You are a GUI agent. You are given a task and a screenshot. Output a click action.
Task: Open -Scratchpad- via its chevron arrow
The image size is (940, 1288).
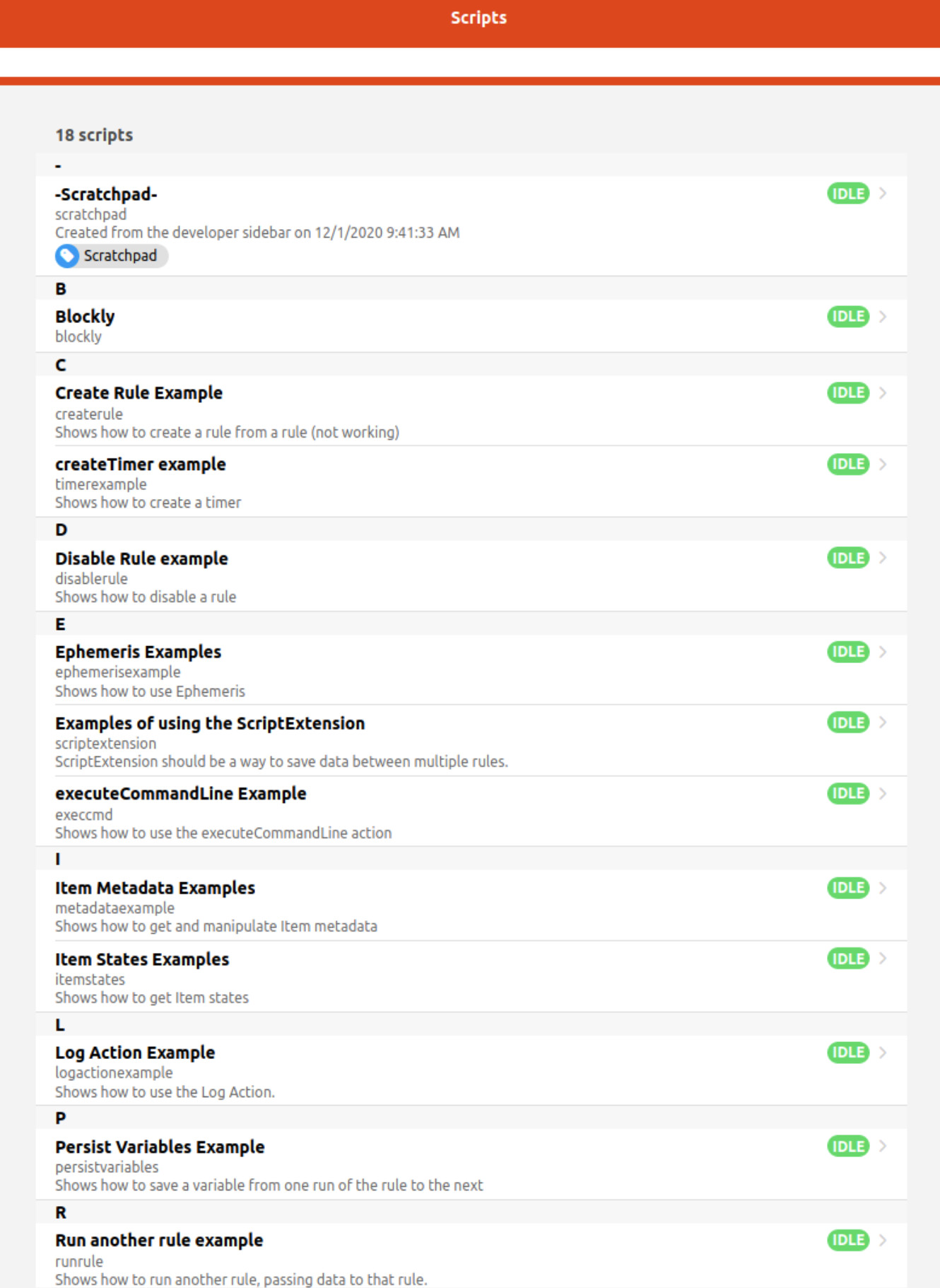coord(883,194)
